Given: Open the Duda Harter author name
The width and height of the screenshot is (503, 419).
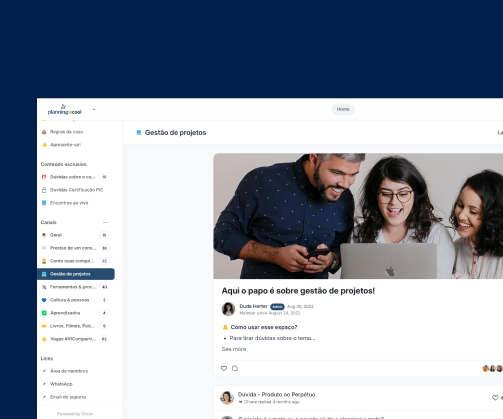Looking at the screenshot, I should [x=253, y=306].
